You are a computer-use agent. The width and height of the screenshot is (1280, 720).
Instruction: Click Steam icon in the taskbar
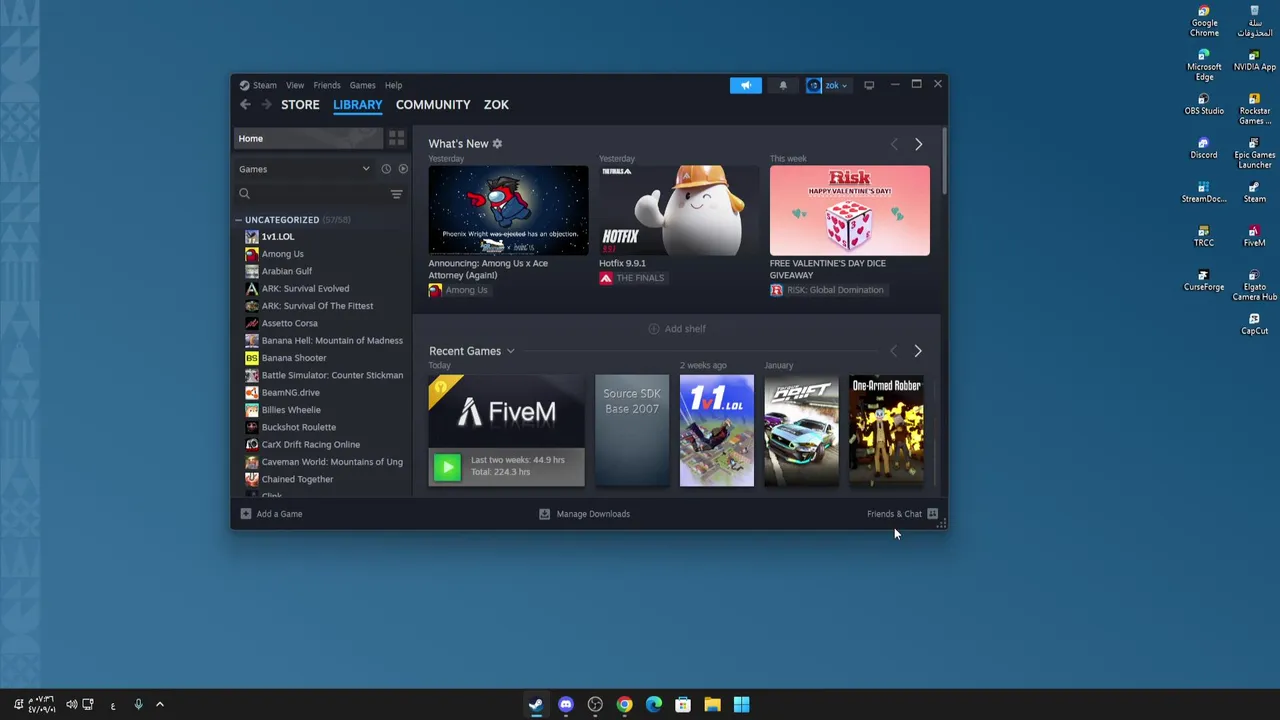point(536,705)
